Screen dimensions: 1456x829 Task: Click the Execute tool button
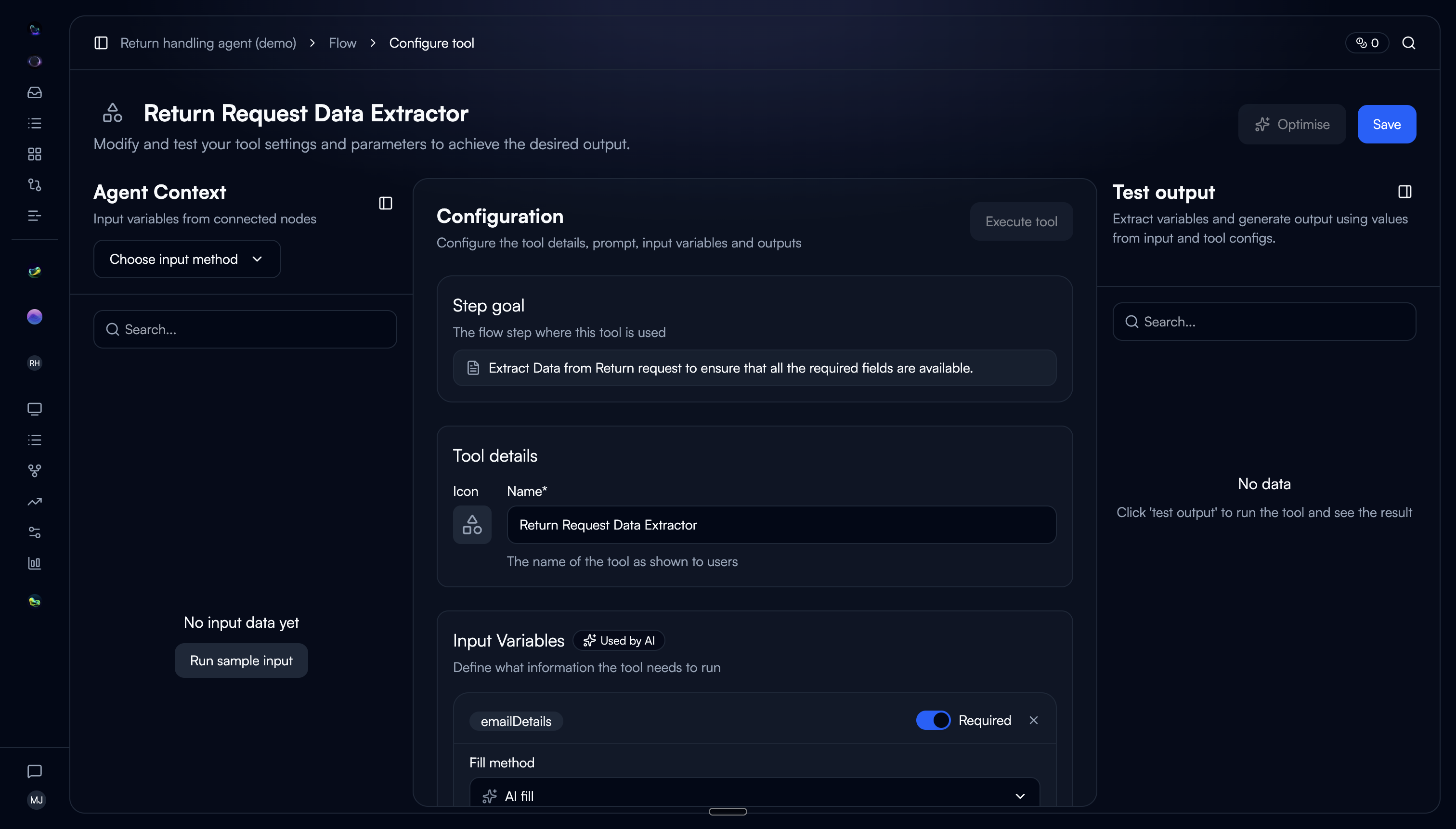[x=1021, y=221]
